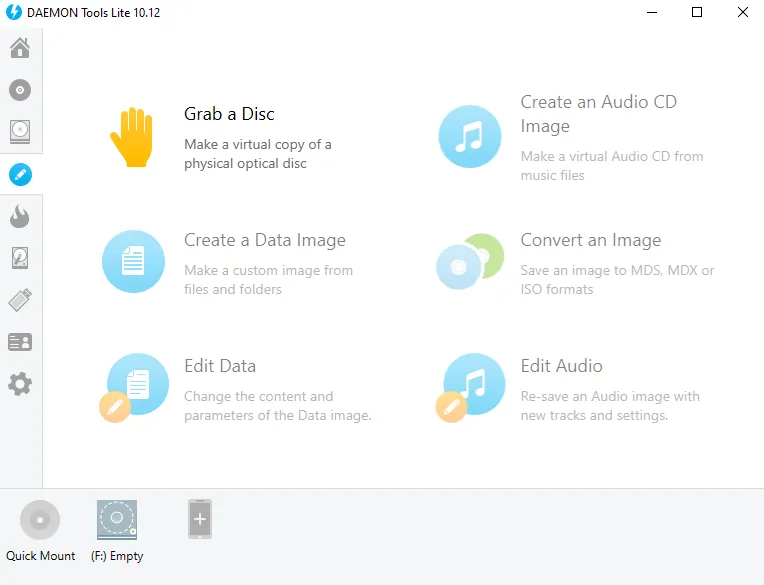
Task: Open the contact card icon in sidebar
Action: [20, 342]
